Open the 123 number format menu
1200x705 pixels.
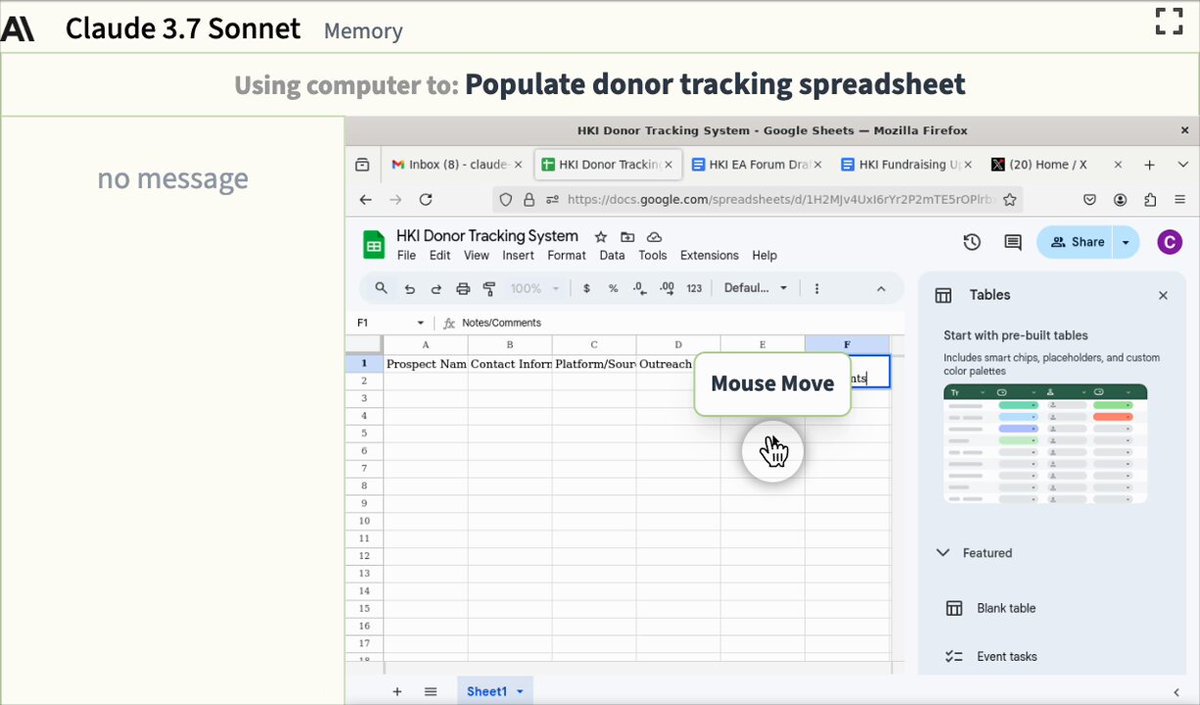coord(694,288)
